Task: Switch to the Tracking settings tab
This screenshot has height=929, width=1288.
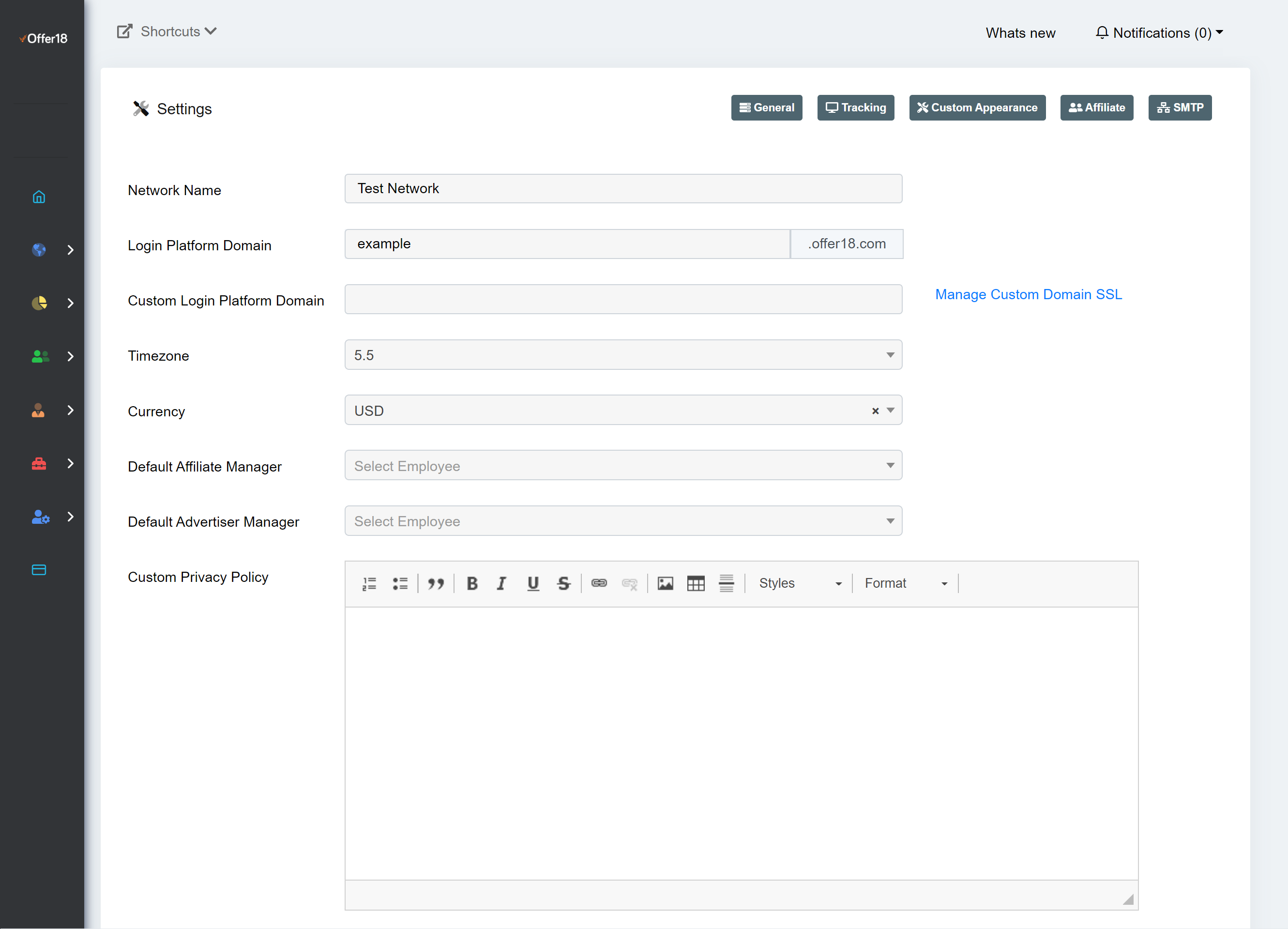Action: click(855, 107)
